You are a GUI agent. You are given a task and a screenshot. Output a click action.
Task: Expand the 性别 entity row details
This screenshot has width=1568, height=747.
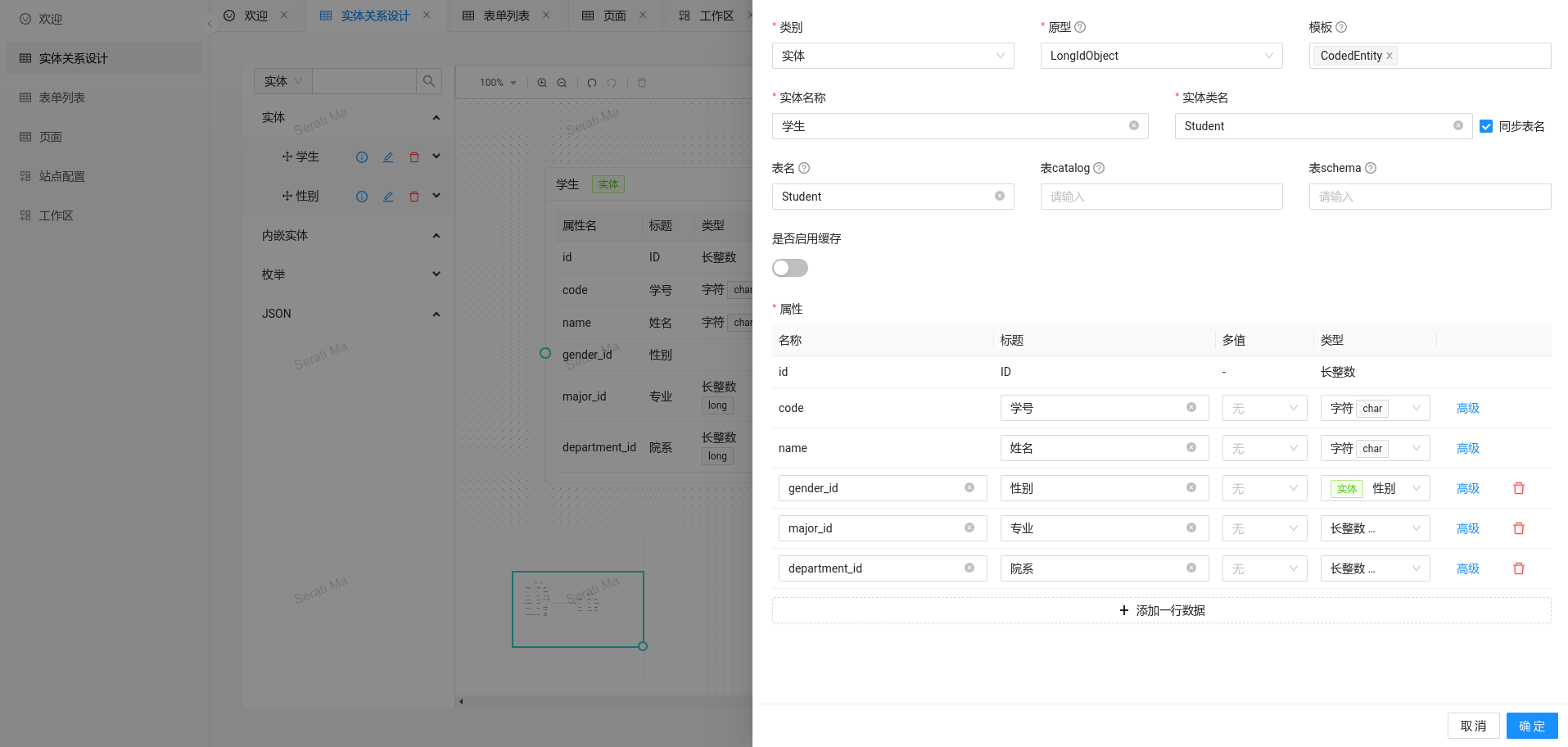(x=436, y=196)
